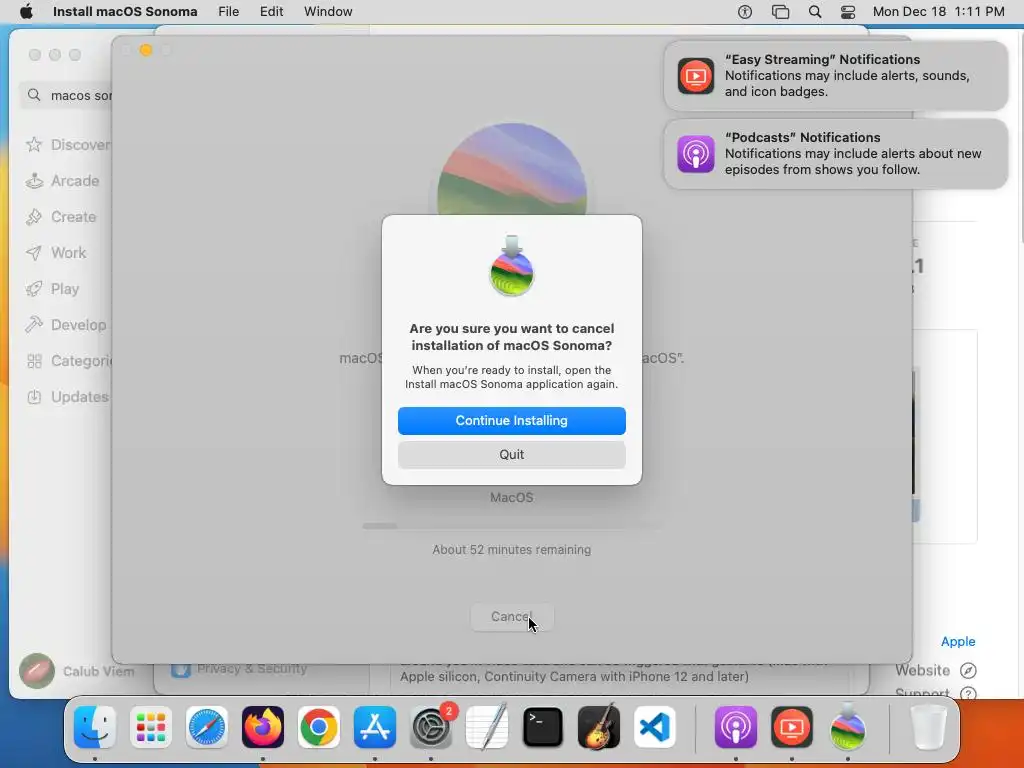Click Install macOS Sonoma icon in Dock
The width and height of the screenshot is (1024, 768).
point(848,727)
